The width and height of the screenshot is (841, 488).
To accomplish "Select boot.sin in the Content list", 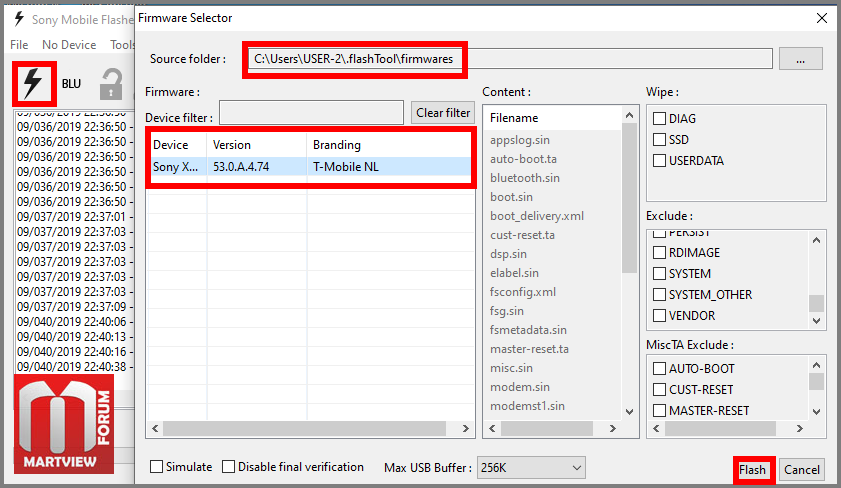I will (511, 197).
